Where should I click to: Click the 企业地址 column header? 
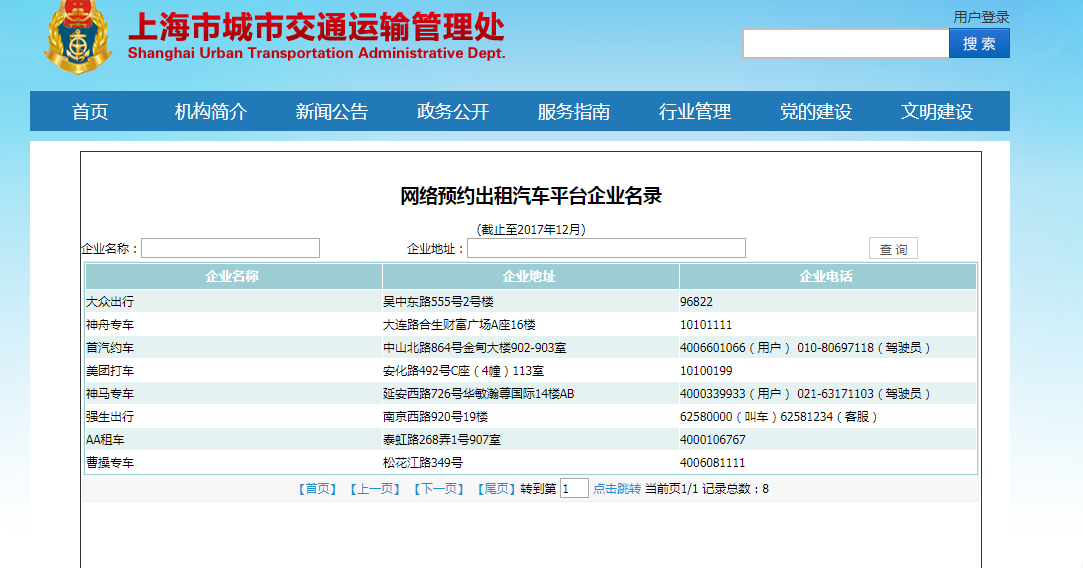[x=530, y=276]
